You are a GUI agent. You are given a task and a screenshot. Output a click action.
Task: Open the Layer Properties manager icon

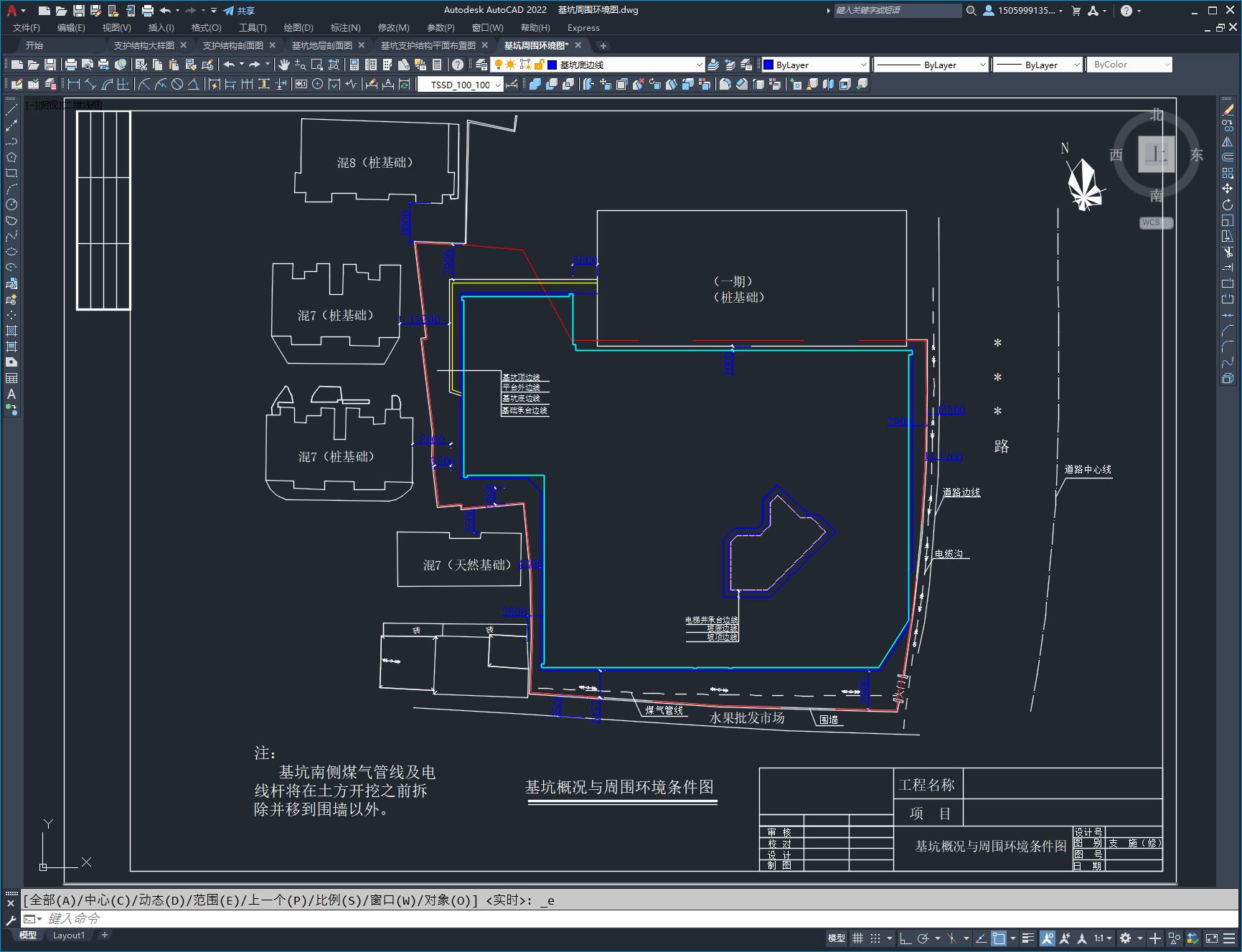pos(481,65)
